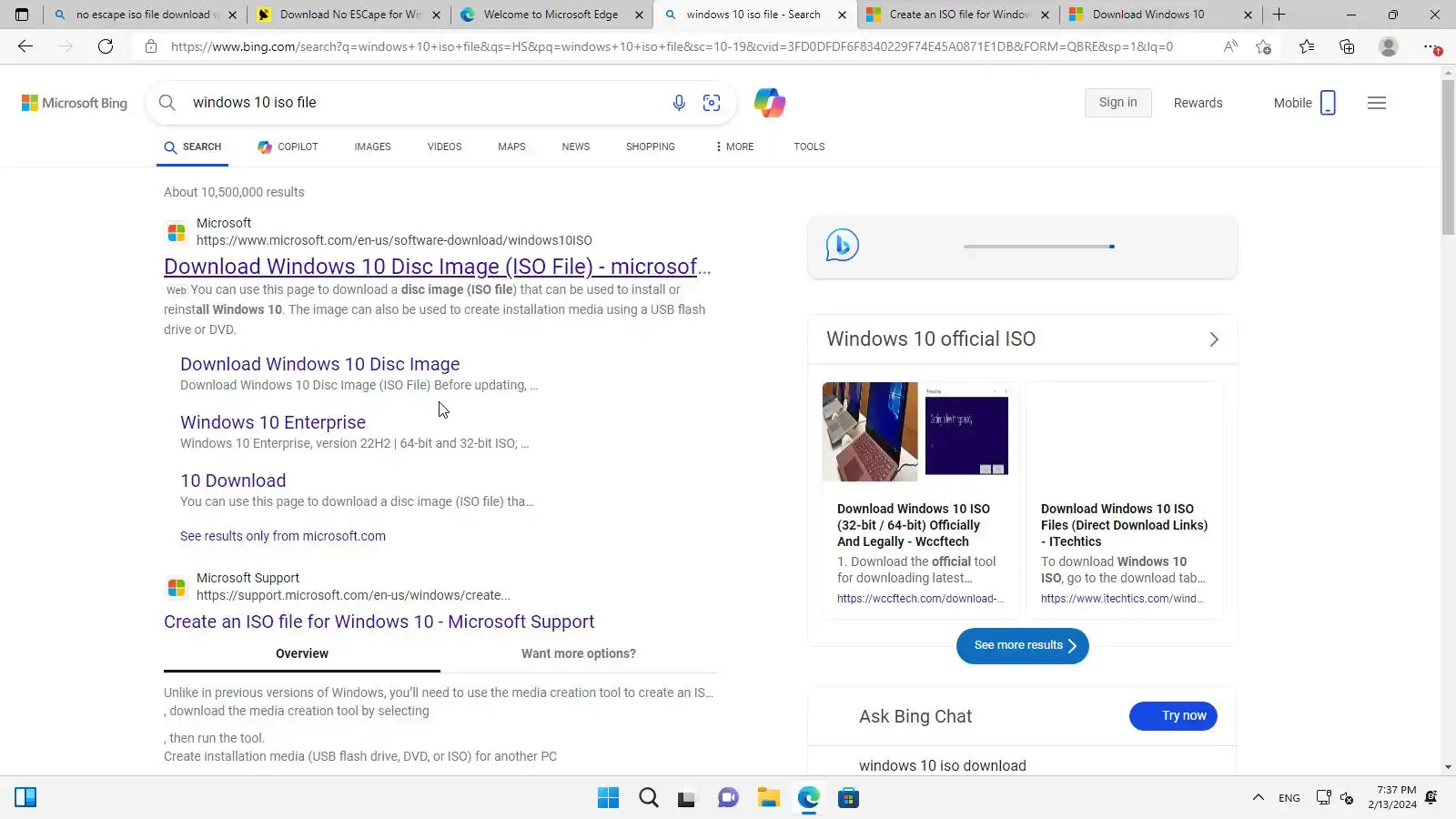Click the magnifier icon in the Bing search box
Image resolution: width=1456 pixels, height=819 pixels.
pos(167,103)
